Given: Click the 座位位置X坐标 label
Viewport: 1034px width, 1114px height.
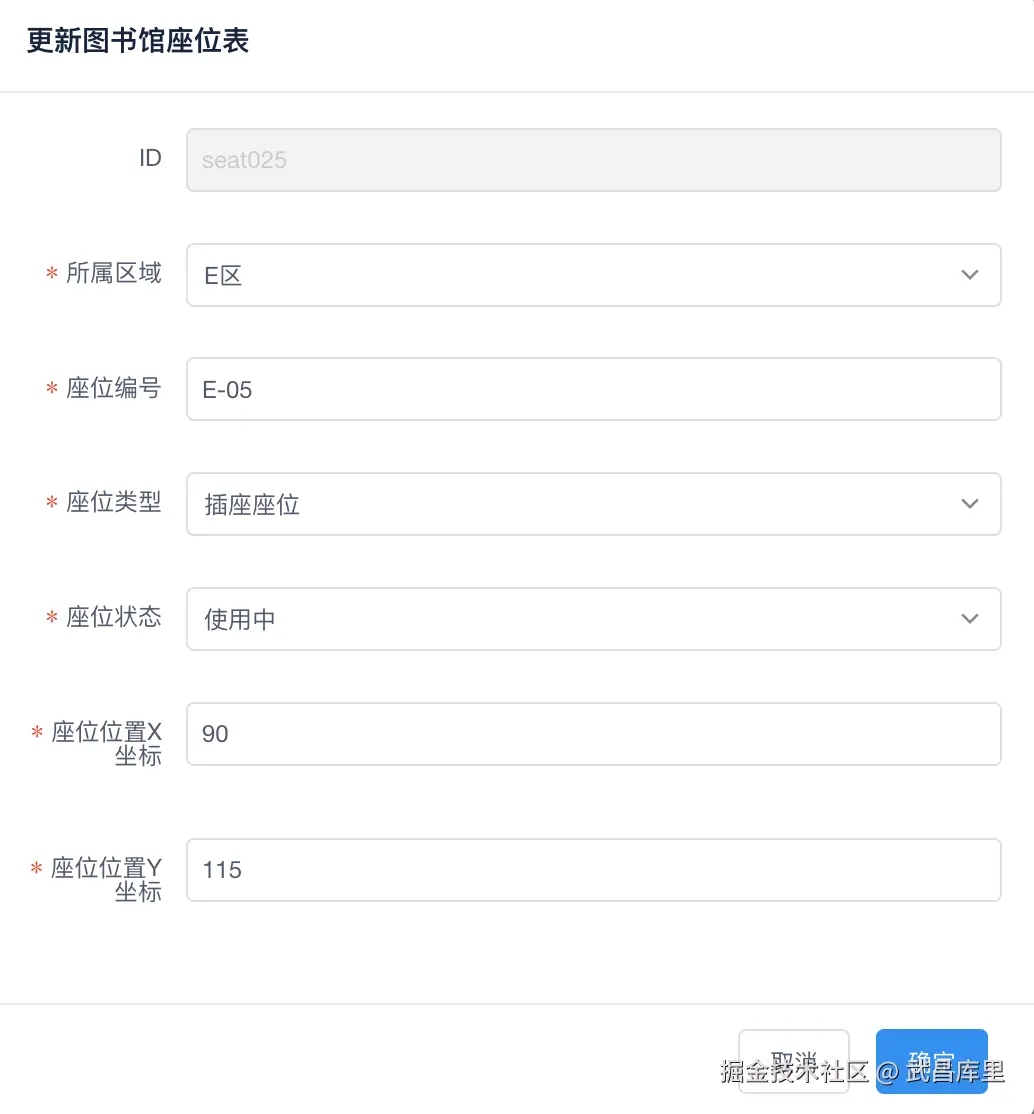Looking at the screenshot, I should coord(107,744).
